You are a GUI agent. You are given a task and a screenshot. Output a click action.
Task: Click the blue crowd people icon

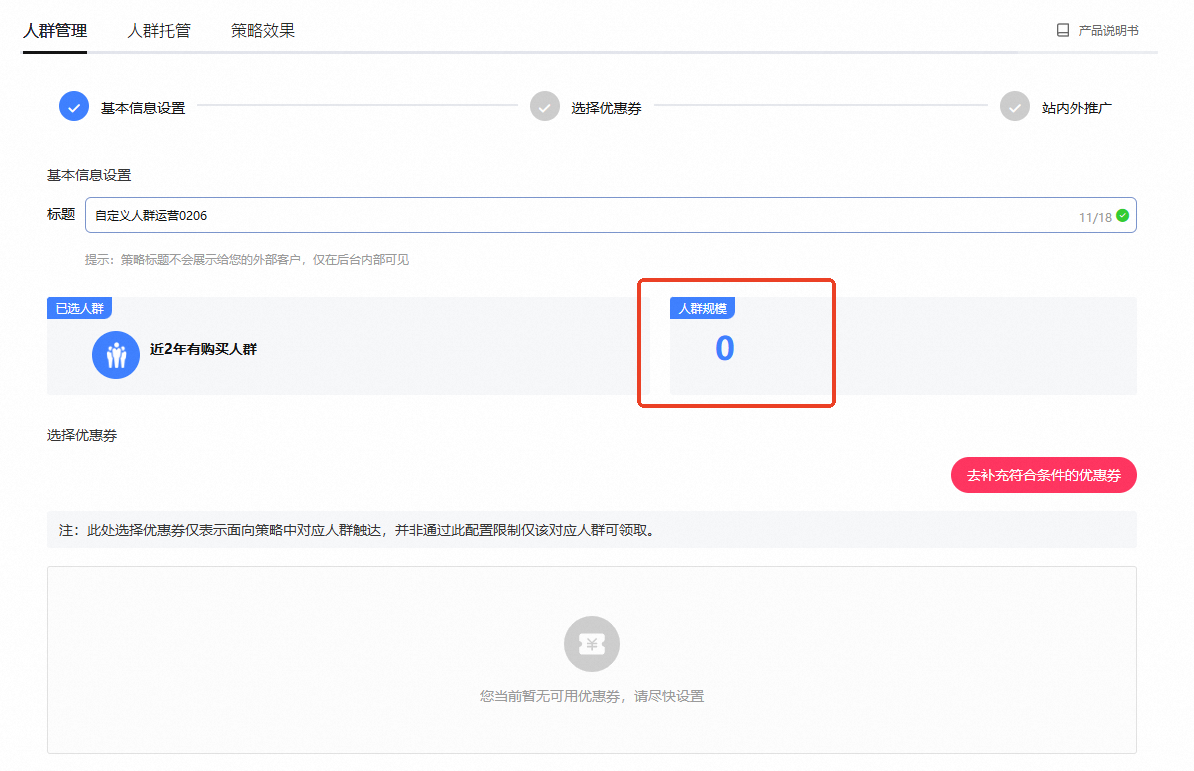(x=116, y=355)
